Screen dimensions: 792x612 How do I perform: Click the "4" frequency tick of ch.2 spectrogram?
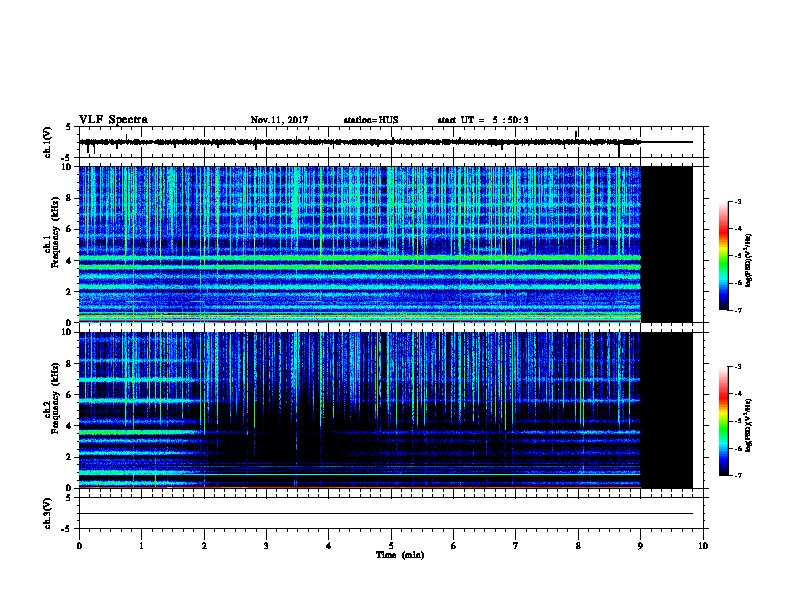(70, 426)
